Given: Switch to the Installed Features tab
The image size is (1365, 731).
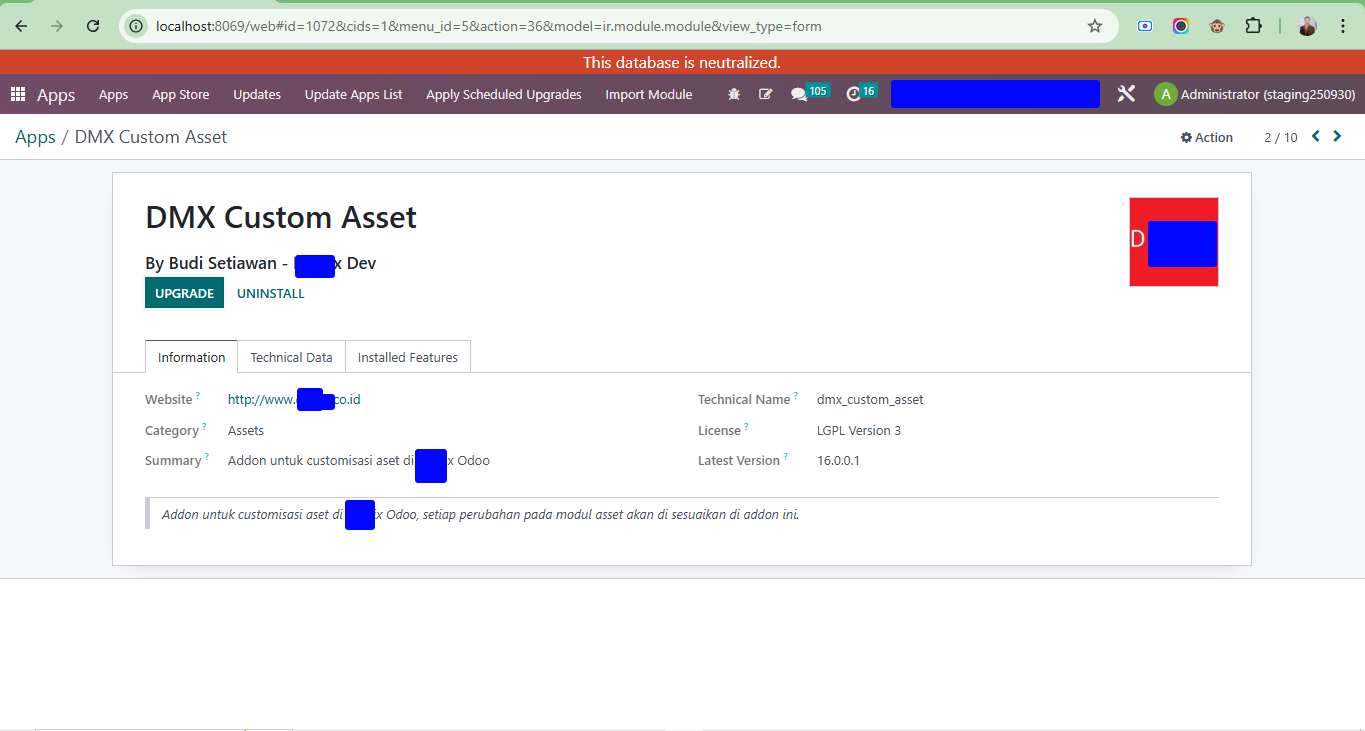Looking at the screenshot, I should [408, 357].
